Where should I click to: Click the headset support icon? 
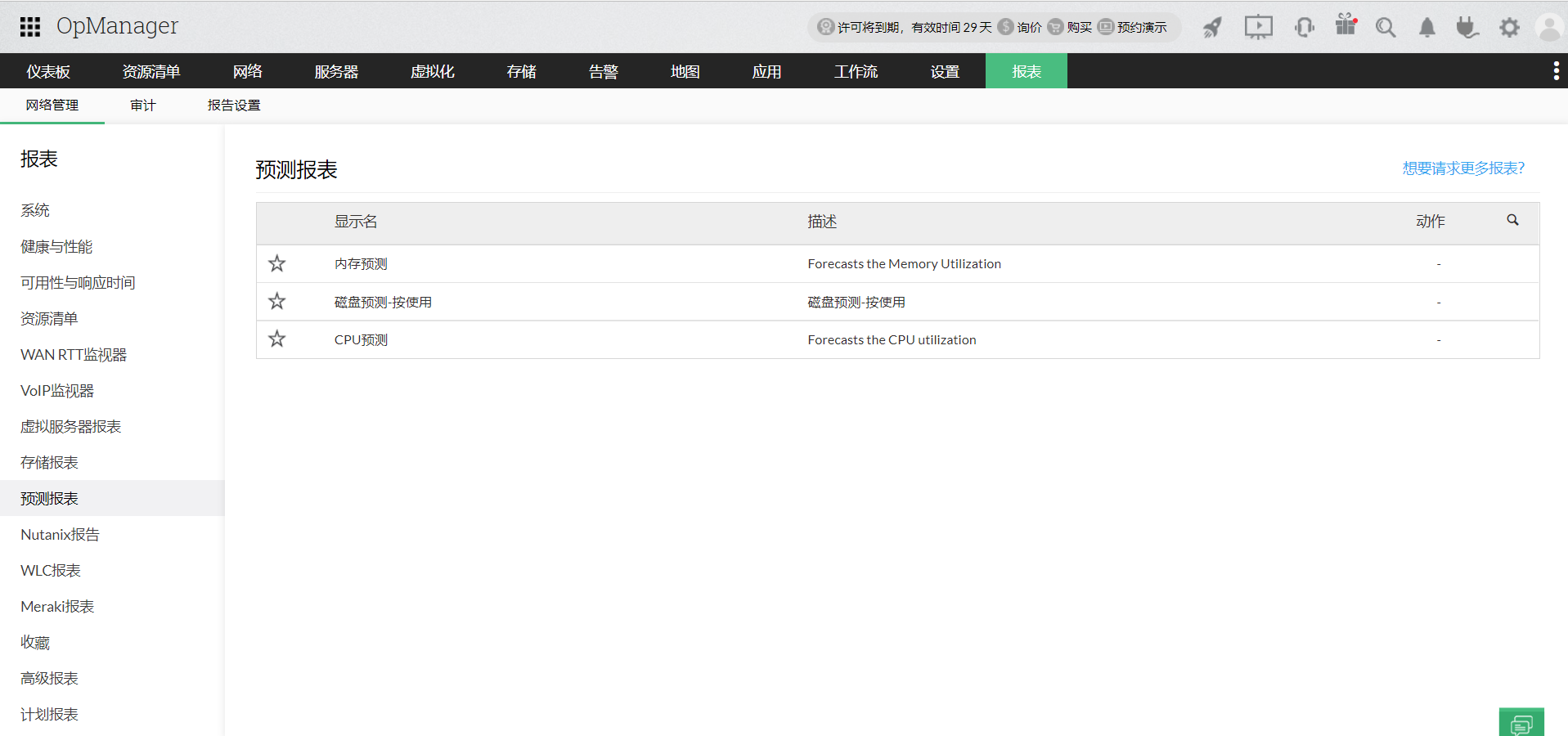pyautogui.click(x=1304, y=27)
